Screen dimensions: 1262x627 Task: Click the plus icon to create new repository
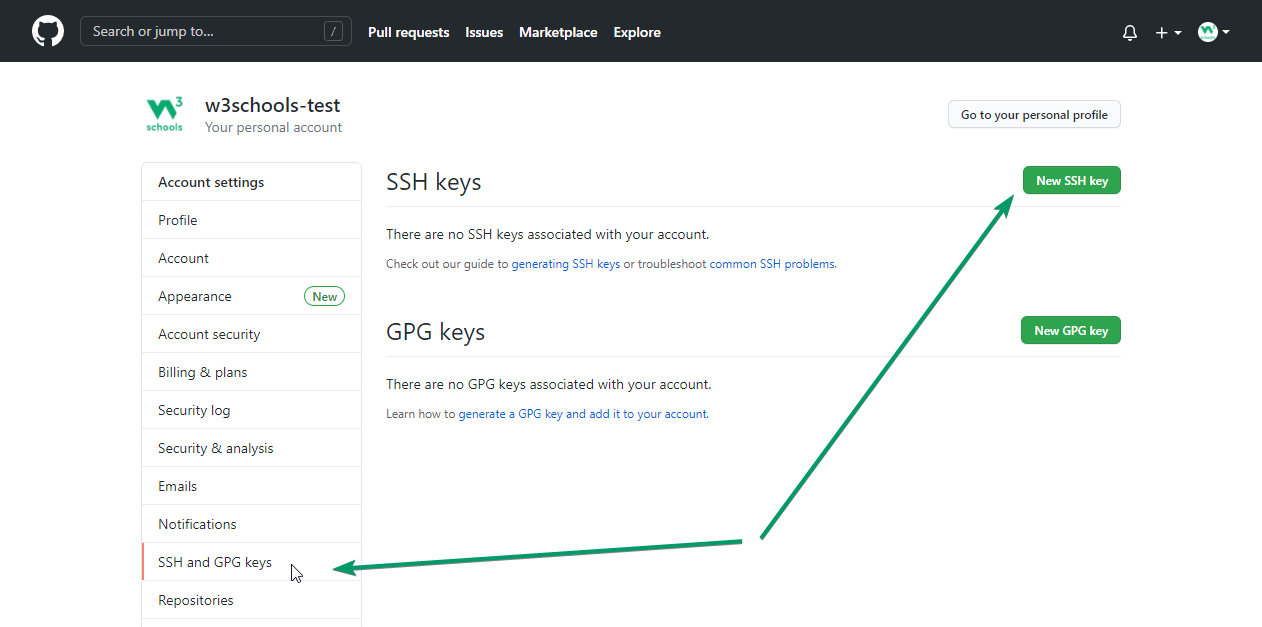click(x=1161, y=32)
